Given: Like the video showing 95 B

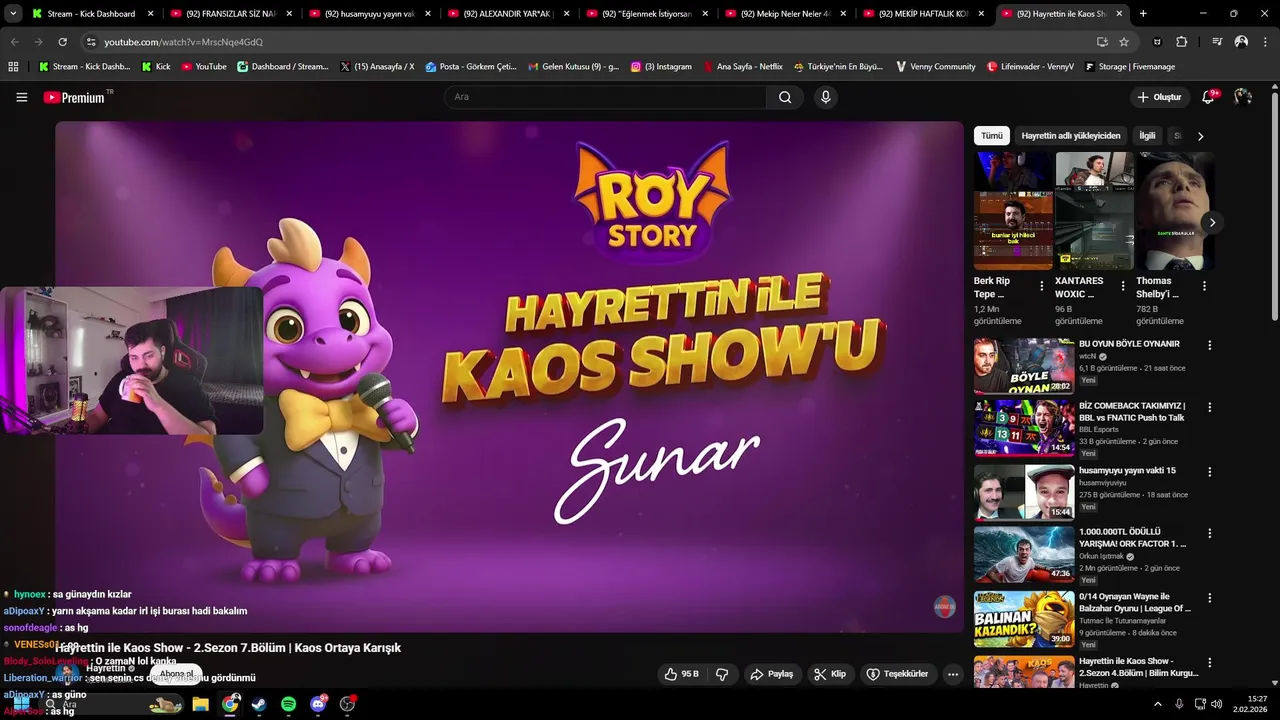Looking at the screenshot, I should (x=681, y=674).
